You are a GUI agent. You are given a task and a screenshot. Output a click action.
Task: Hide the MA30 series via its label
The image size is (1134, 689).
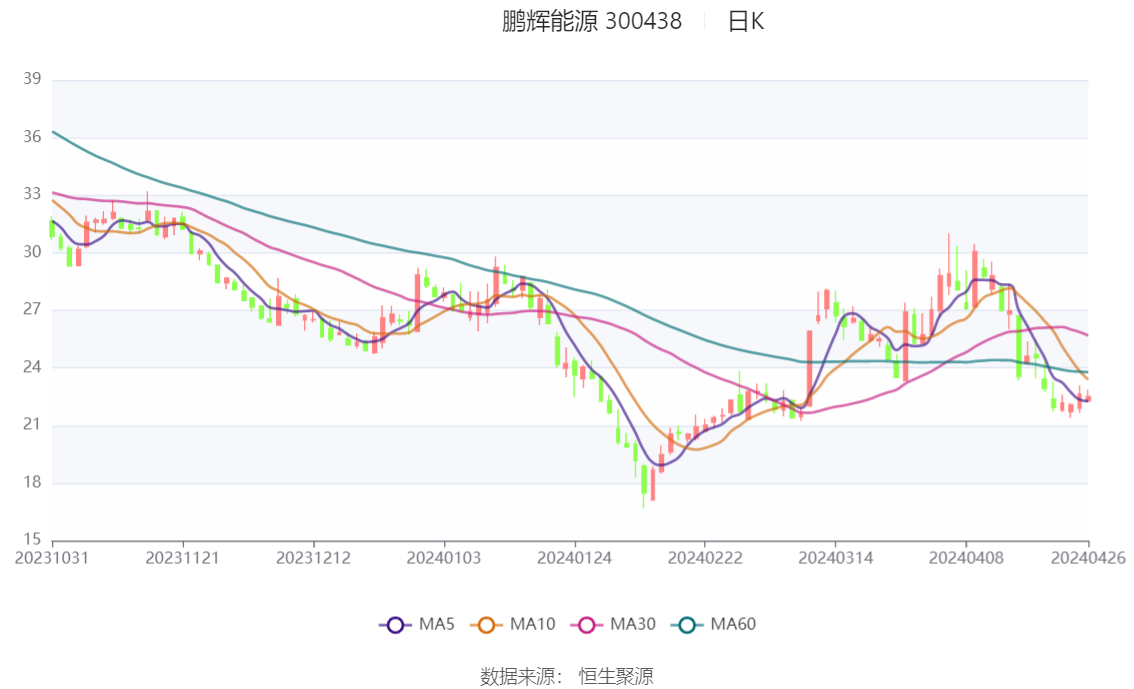point(633,625)
